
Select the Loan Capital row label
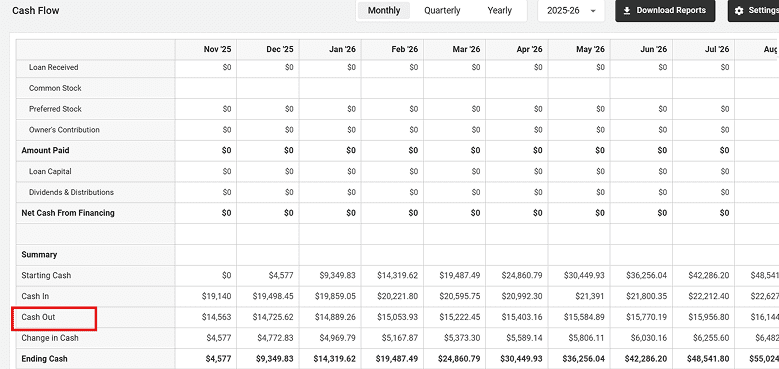50,172
